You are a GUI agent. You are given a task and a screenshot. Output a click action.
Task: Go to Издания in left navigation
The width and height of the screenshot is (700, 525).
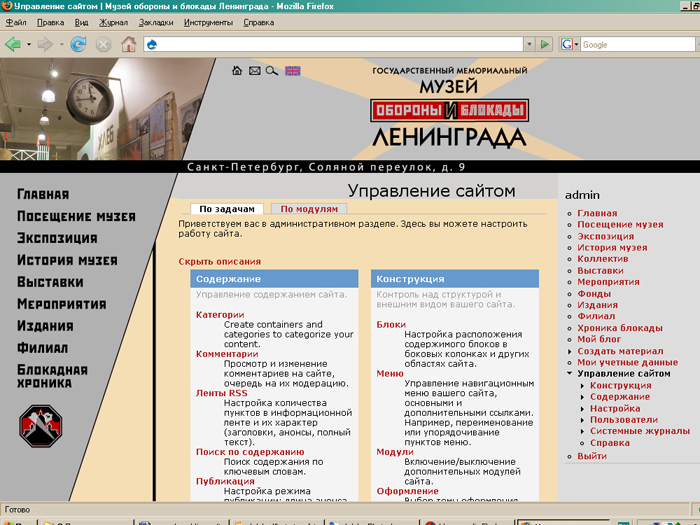[45, 326]
